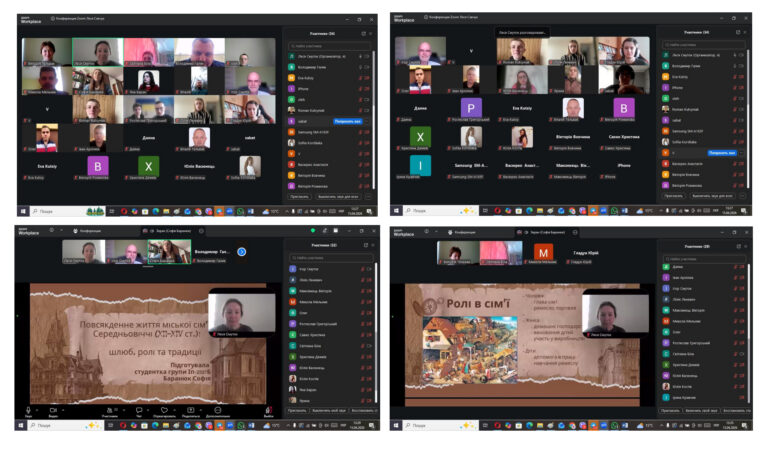Open WhatsApp from the title slide window's taskbar
The image size is (768, 449).
pos(240,425)
